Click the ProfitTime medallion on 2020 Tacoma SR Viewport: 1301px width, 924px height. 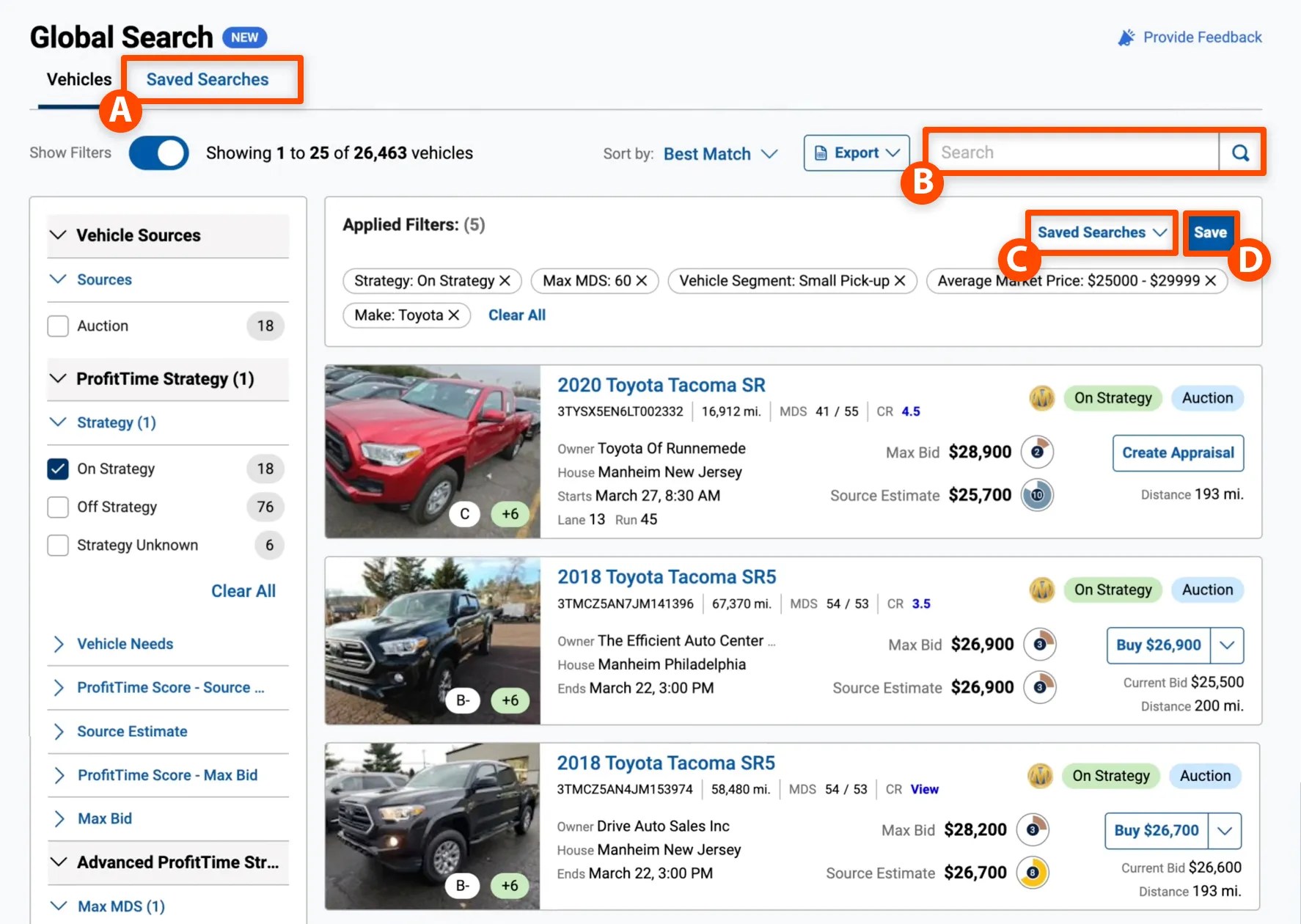[1041, 398]
